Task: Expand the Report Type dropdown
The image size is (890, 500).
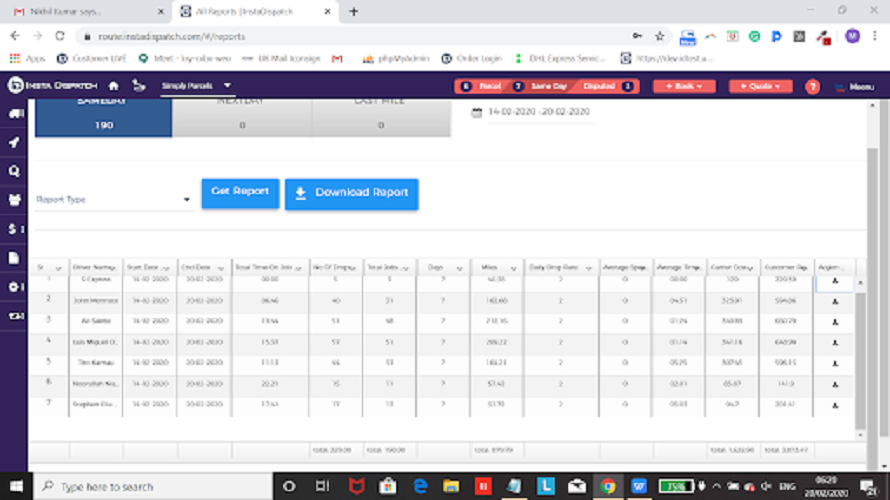Action: [114, 200]
